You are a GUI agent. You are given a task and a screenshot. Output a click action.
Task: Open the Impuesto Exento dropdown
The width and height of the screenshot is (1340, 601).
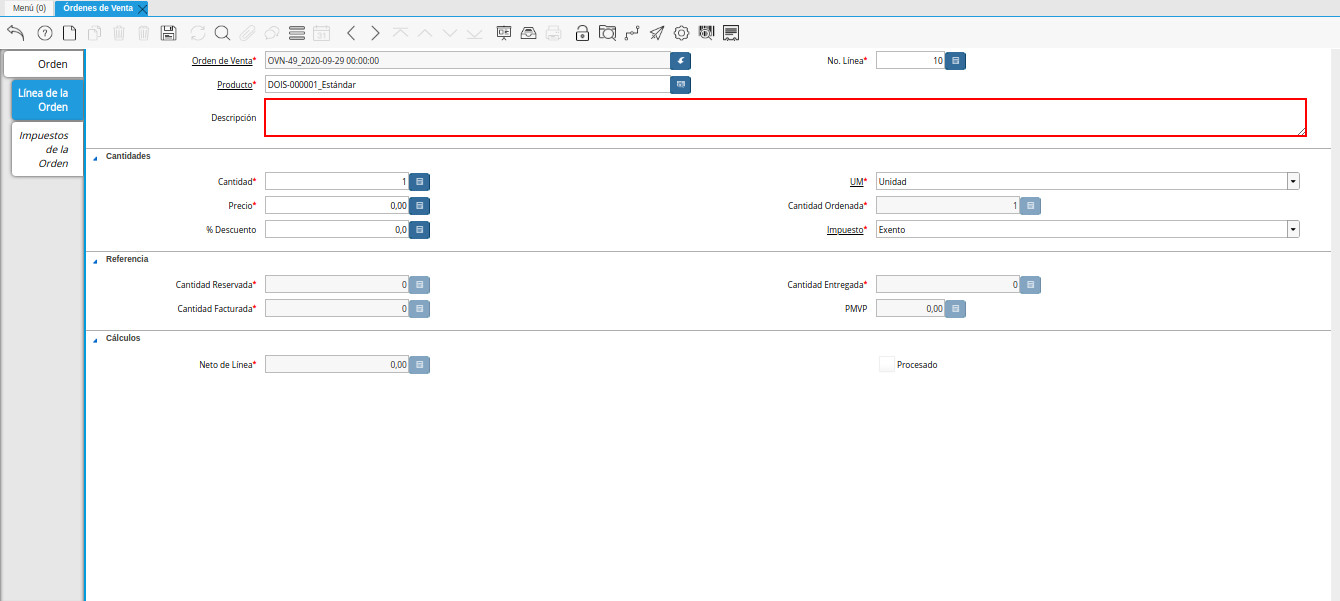click(1293, 229)
